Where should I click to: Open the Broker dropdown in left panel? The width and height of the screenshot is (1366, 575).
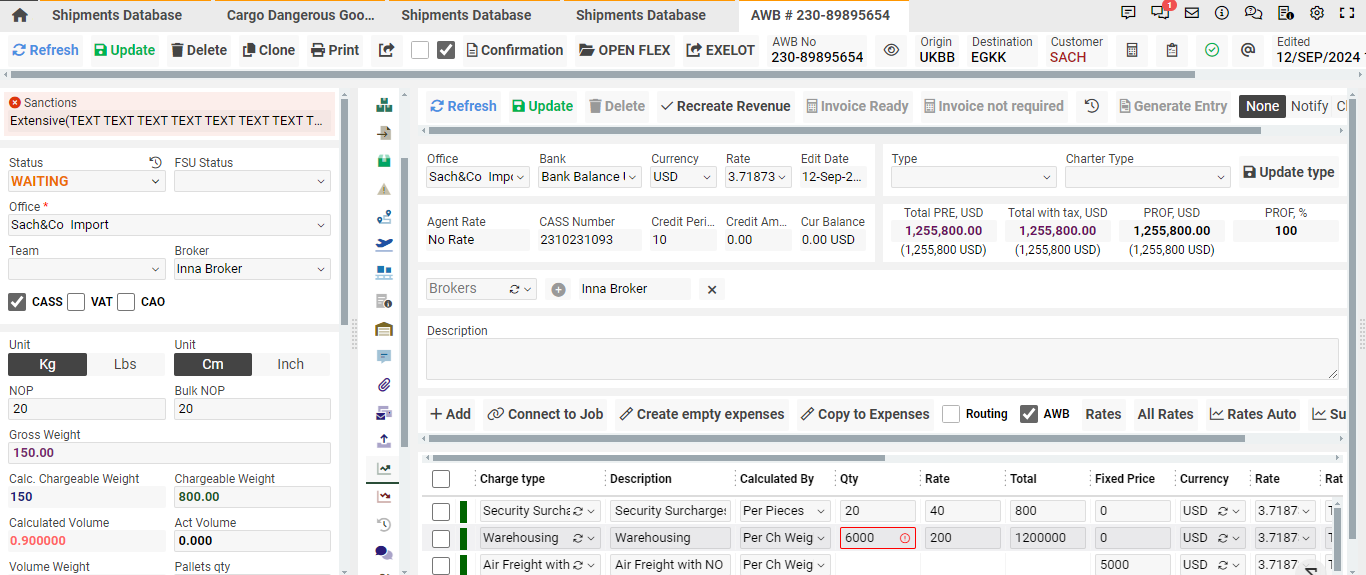pos(252,269)
